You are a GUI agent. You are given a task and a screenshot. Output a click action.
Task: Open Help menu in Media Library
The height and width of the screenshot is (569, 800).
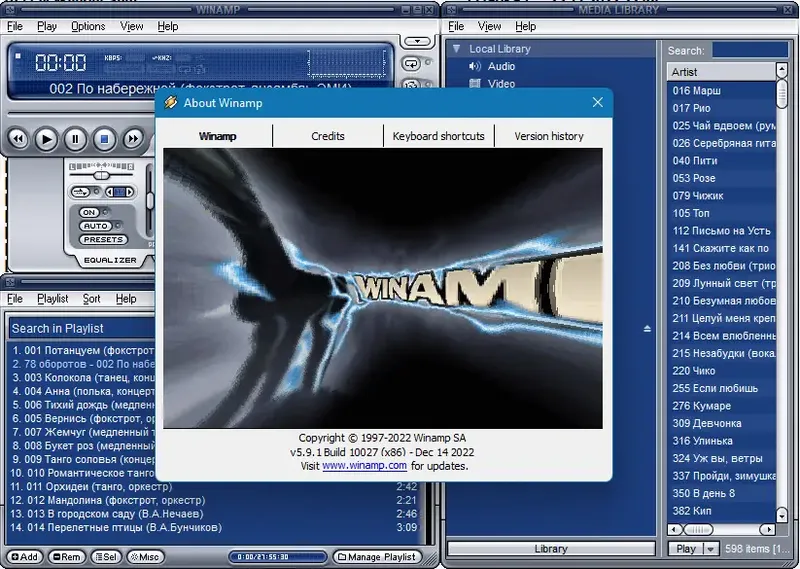(525, 26)
